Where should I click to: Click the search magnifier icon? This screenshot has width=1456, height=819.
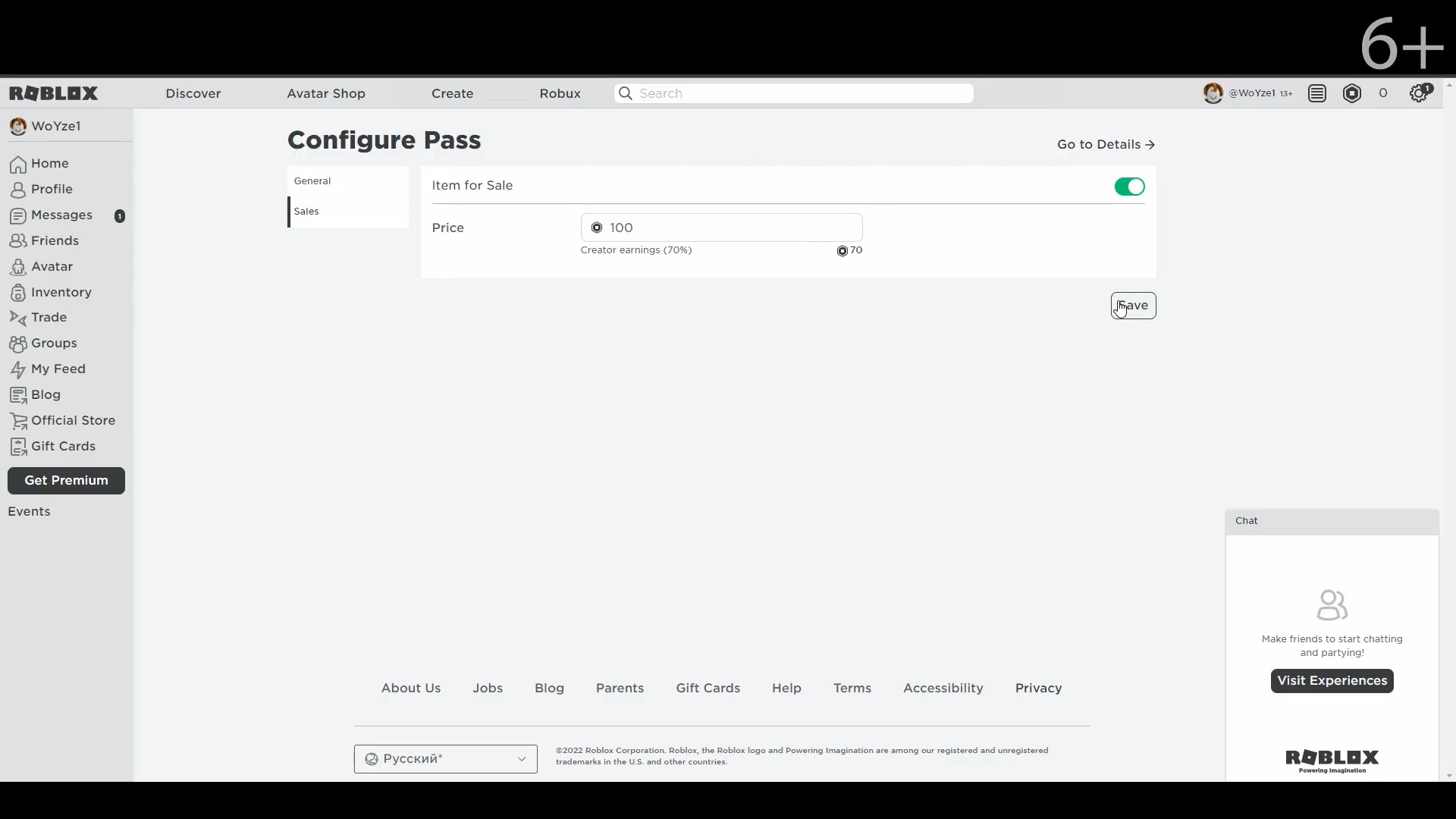coord(626,93)
